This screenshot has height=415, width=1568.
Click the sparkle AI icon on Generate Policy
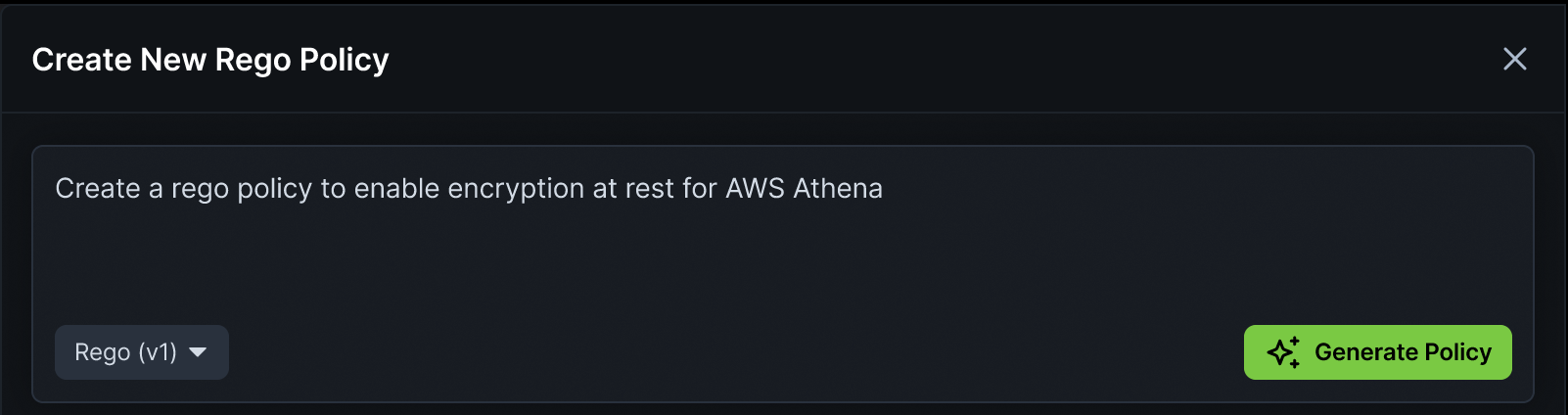point(1283,352)
